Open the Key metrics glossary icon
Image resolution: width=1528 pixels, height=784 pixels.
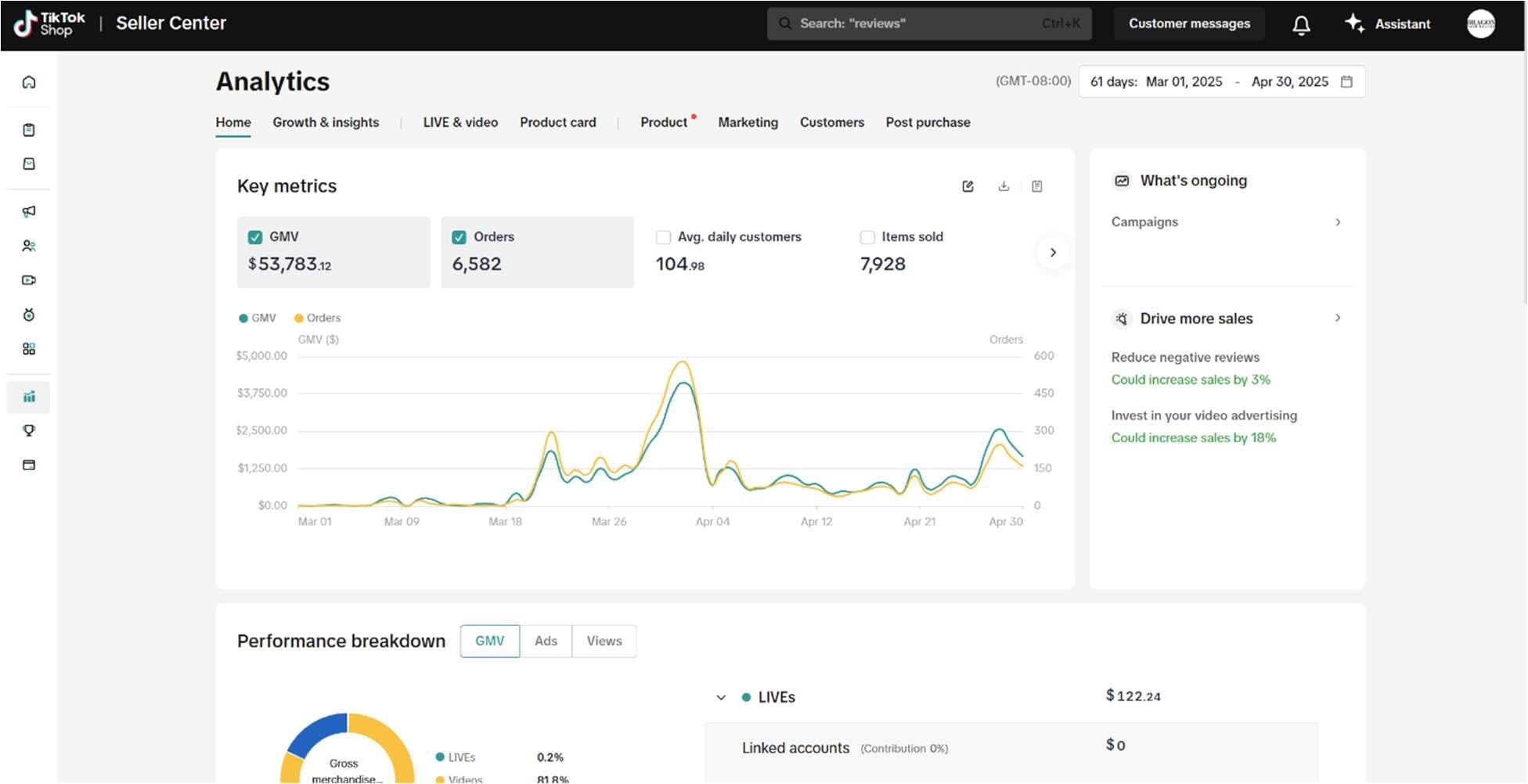pos(1037,186)
